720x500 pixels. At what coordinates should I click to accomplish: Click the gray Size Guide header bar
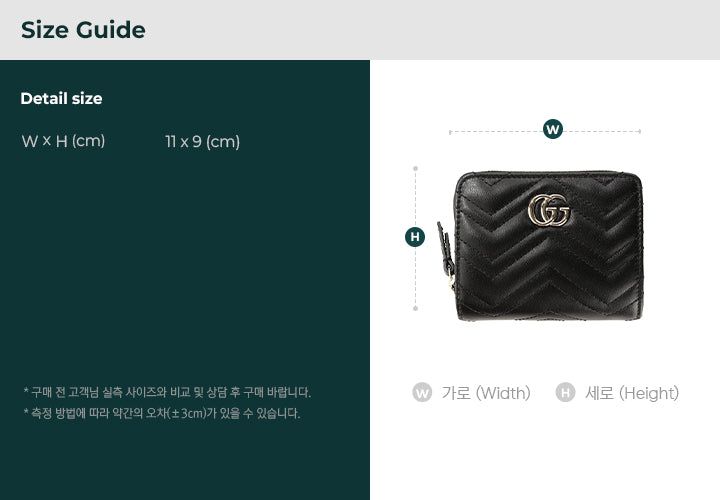tap(360, 30)
